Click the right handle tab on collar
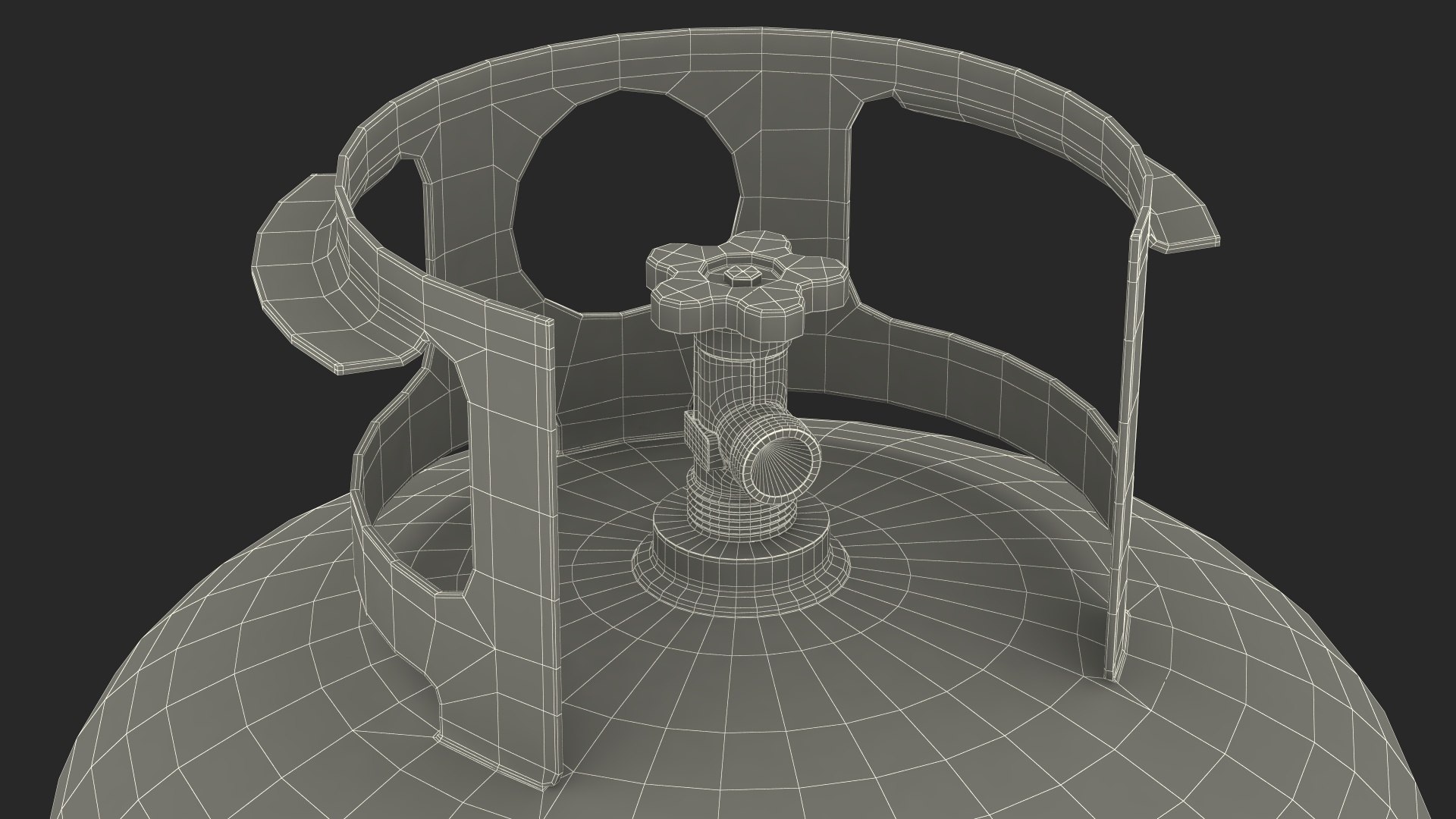Image resolution: width=1456 pixels, height=819 pixels. point(1183,216)
